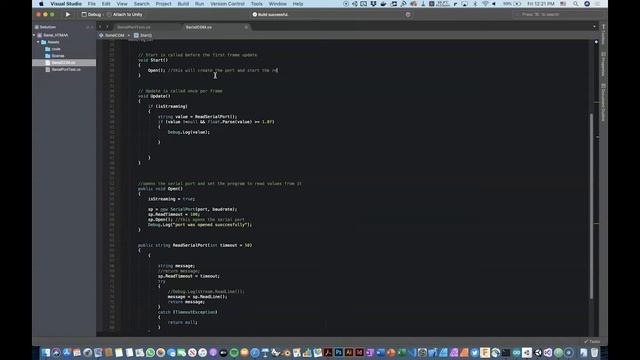Open Visual Studio from the Dock
Image resolution: width=640 pixels, height=360 pixels.
point(548,352)
